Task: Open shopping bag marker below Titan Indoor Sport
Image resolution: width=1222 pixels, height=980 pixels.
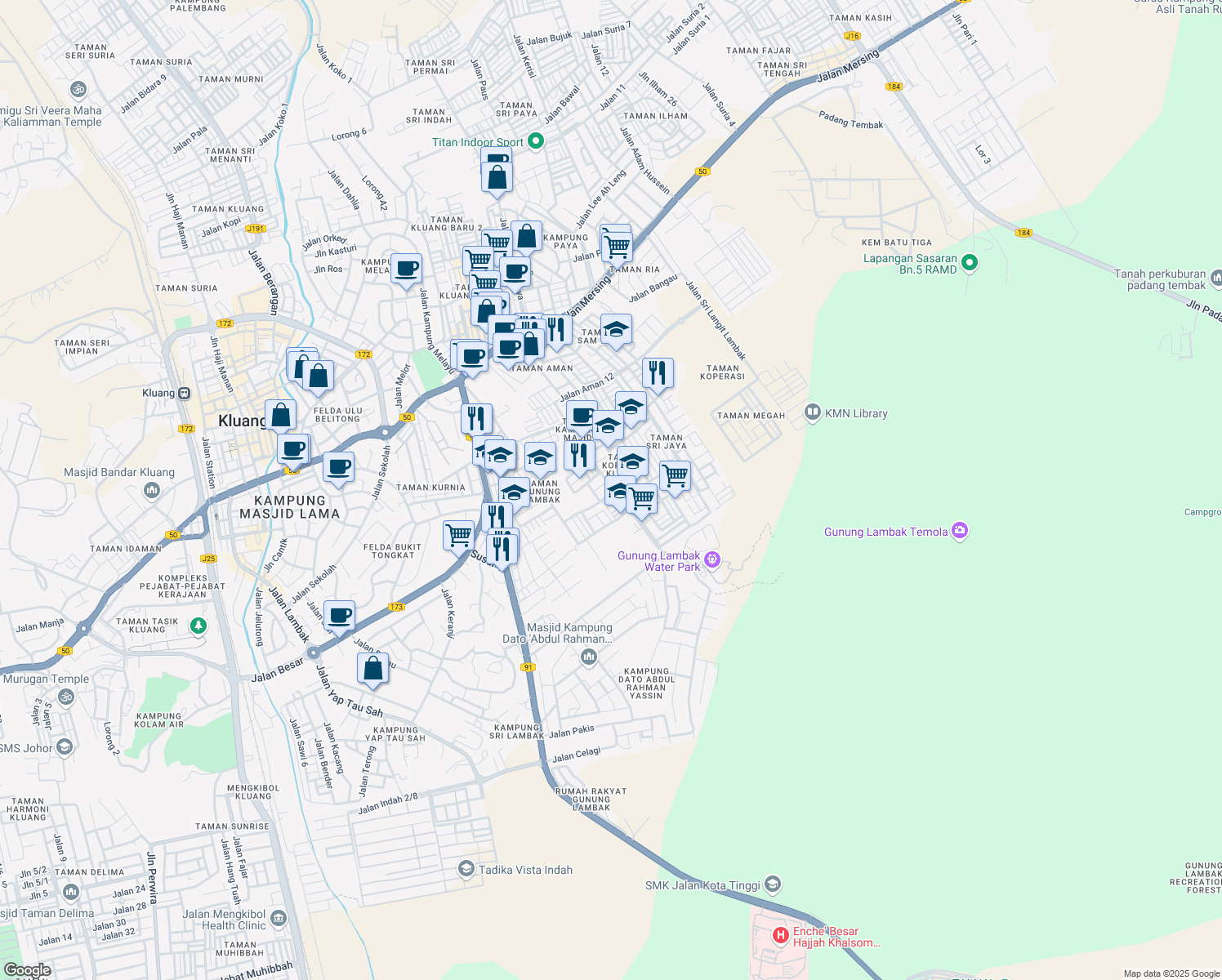Action: [497, 177]
